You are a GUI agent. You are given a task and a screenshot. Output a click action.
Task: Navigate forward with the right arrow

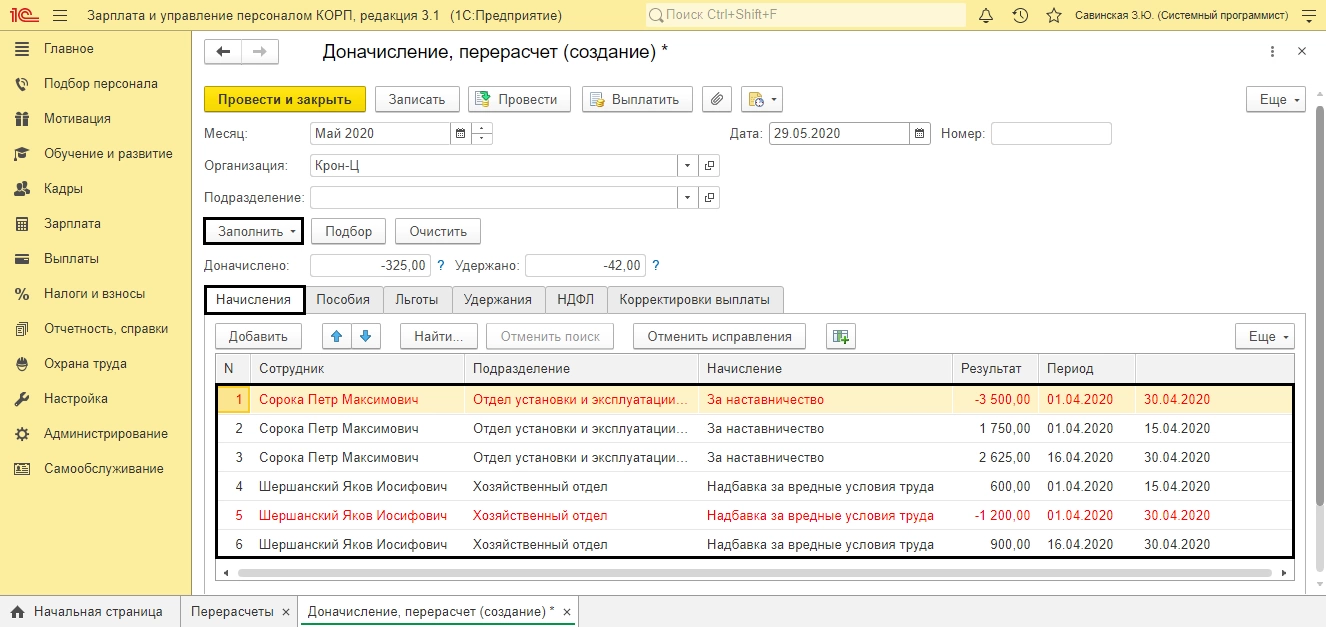[260, 52]
